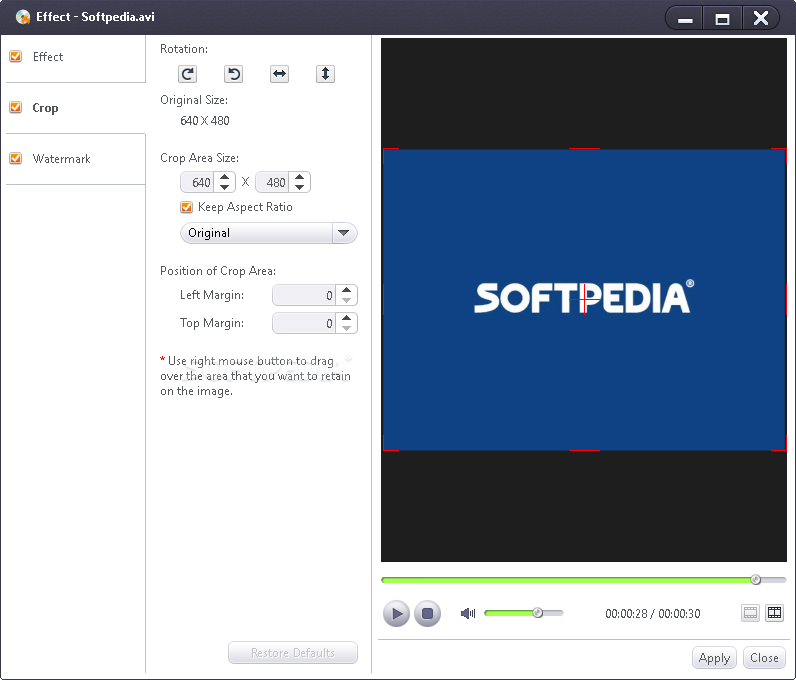This screenshot has width=796, height=680.
Task: Toggle the Crop checkbox
Action: click(16, 108)
